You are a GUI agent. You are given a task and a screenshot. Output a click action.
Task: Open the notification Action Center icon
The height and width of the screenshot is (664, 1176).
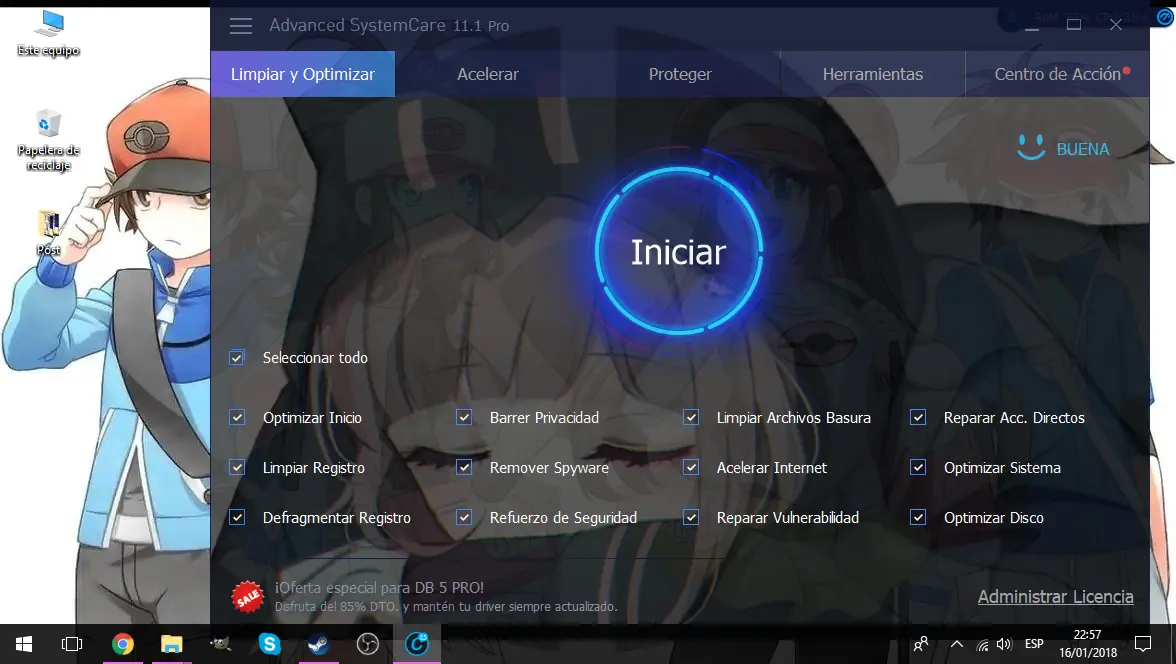pyautogui.click(x=1143, y=644)
